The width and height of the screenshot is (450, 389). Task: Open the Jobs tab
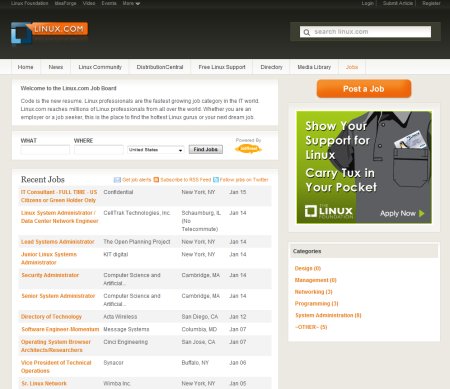click(352, 67)
